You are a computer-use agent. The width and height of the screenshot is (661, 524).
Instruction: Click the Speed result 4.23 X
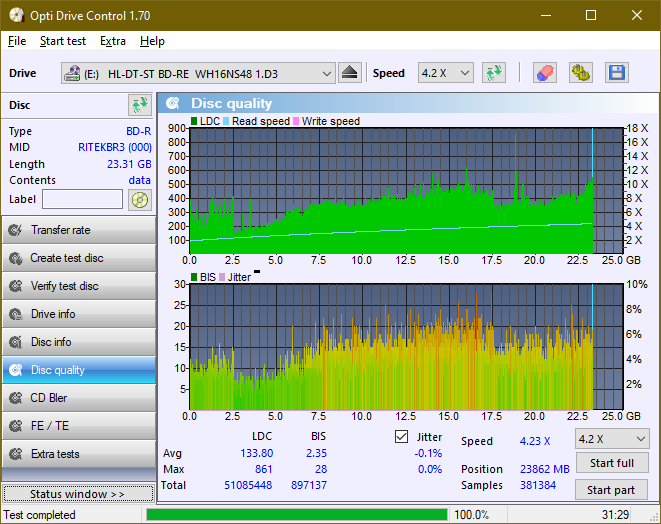tap(535, 441)
